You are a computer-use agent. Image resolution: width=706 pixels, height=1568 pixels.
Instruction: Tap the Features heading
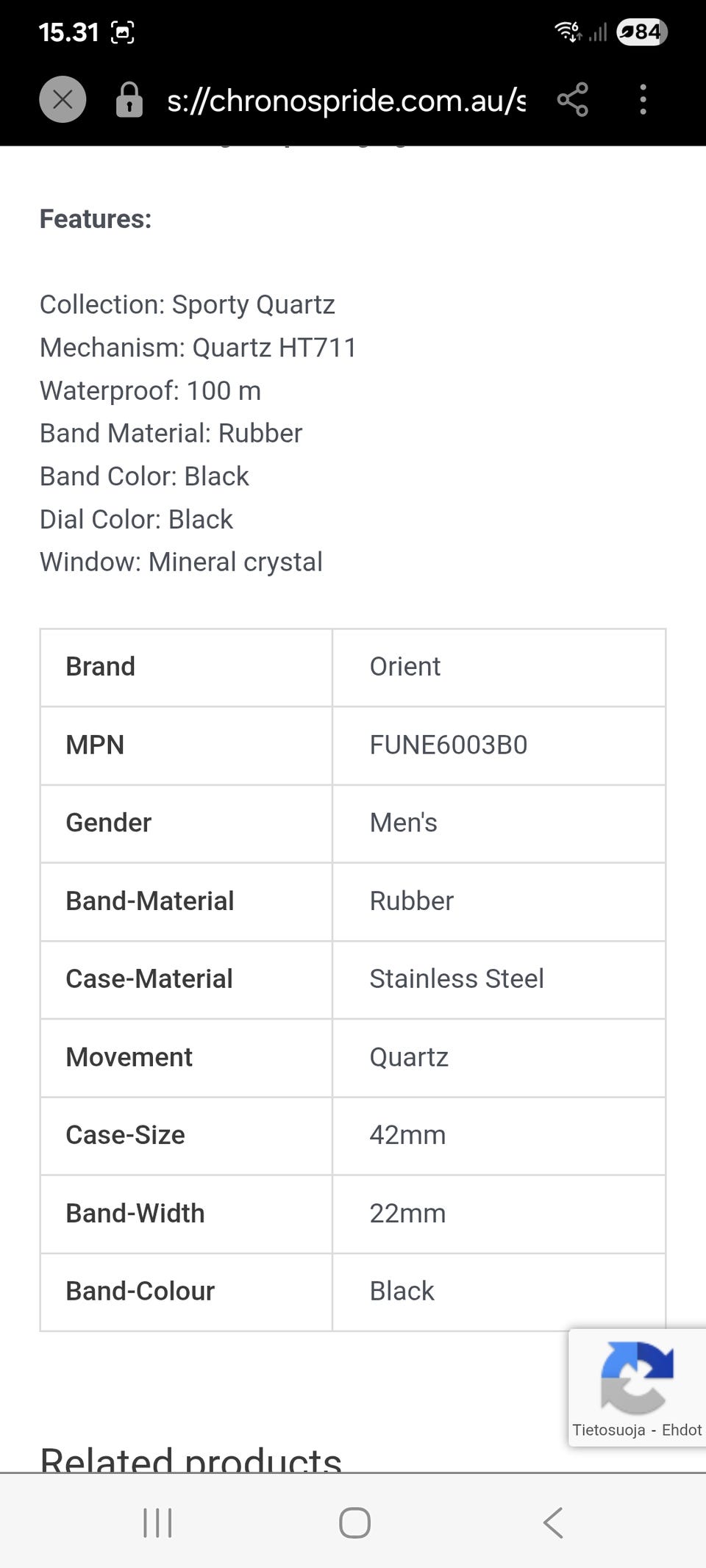[96, 219]
